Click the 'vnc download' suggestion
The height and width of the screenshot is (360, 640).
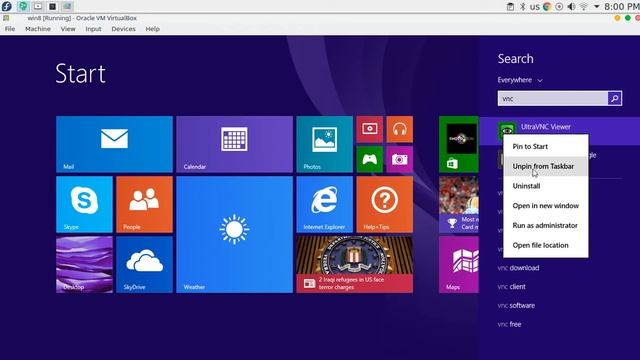pos(518,268)
